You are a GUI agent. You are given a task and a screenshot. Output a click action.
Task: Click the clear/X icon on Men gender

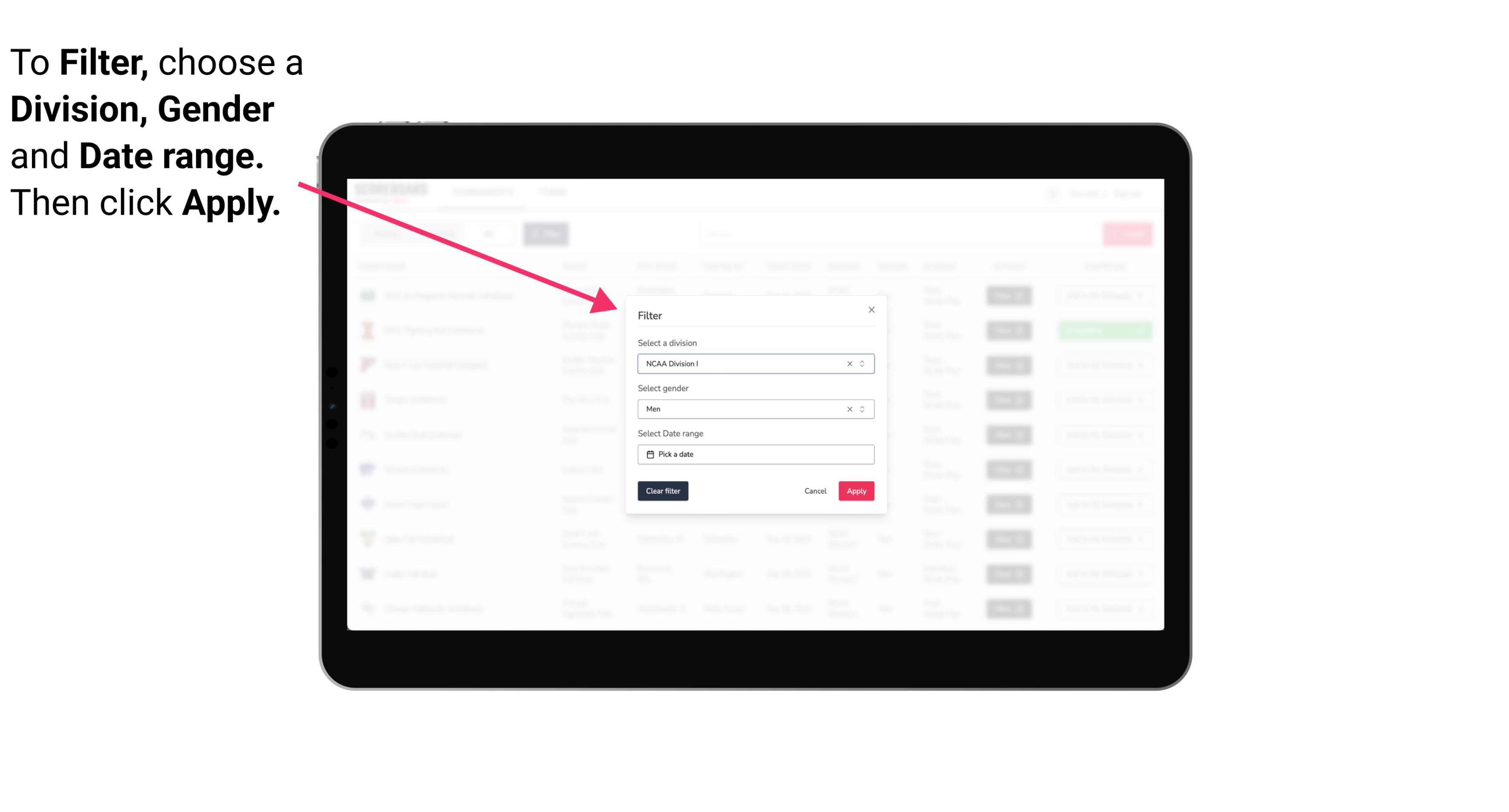coord(848,409)
